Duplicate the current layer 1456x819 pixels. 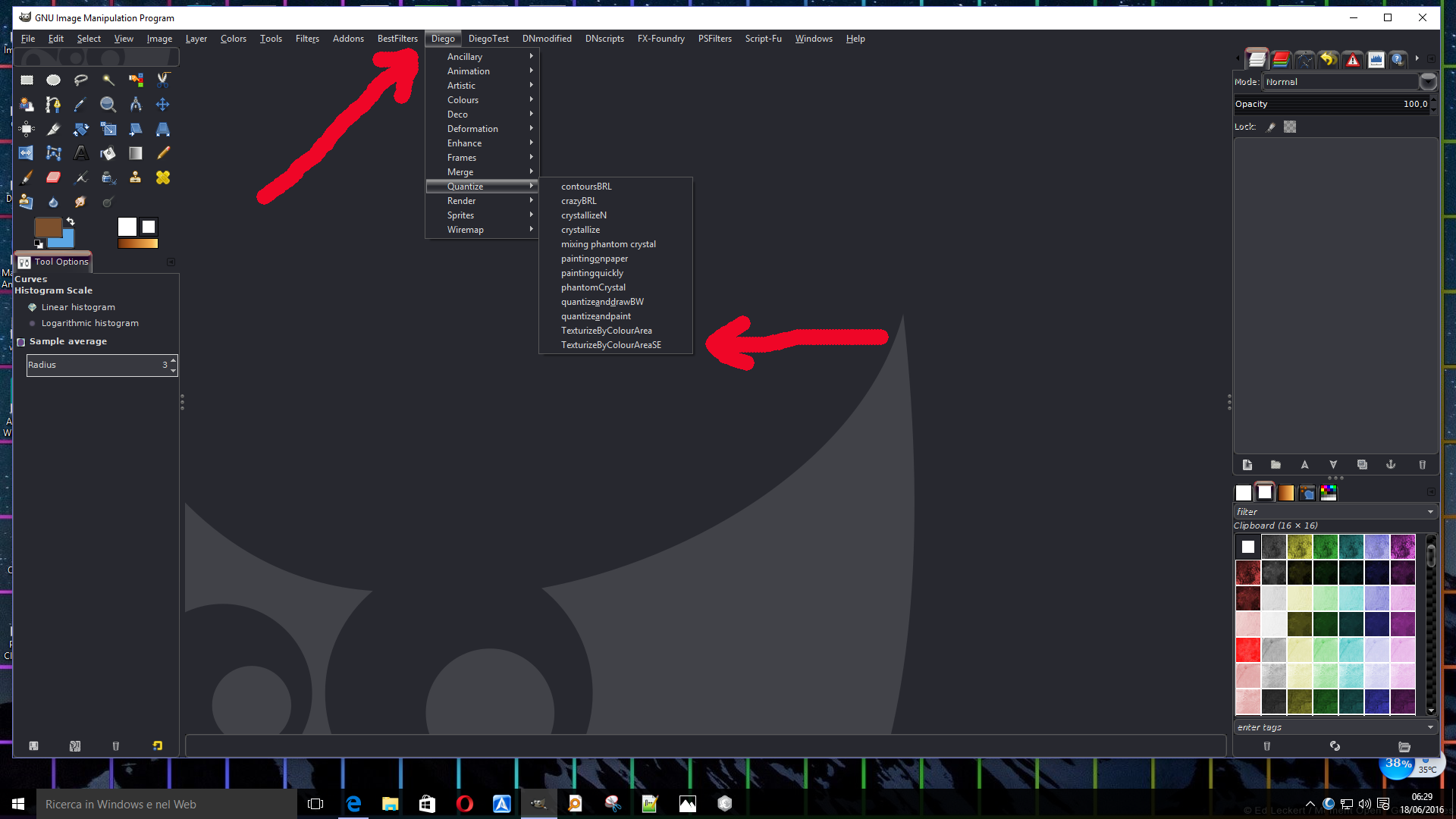coord(1362,465)
